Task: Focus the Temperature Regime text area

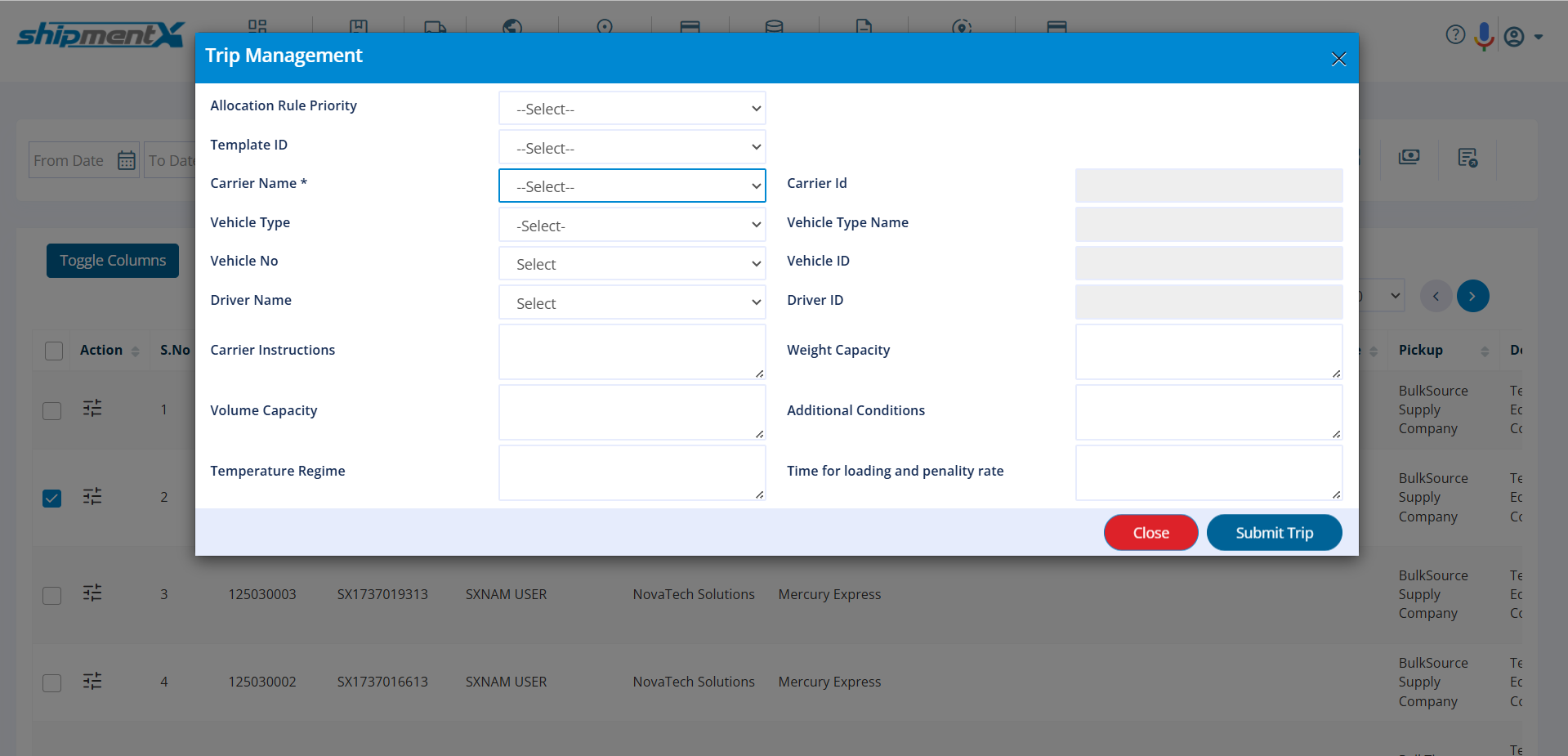Action: [632, 473]
